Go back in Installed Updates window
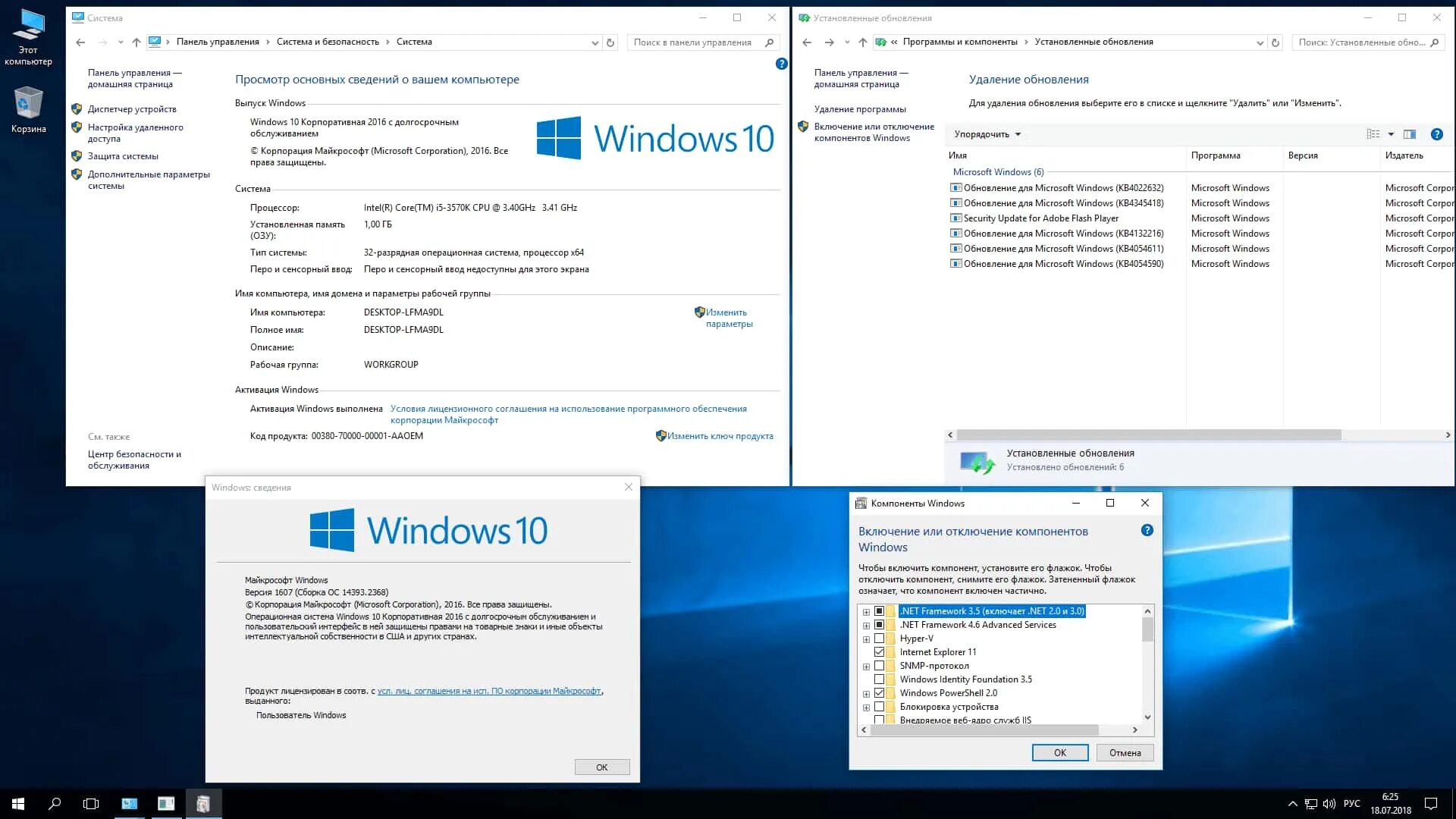Screen dimensions: 1456x819 click(x=807, y=42)
